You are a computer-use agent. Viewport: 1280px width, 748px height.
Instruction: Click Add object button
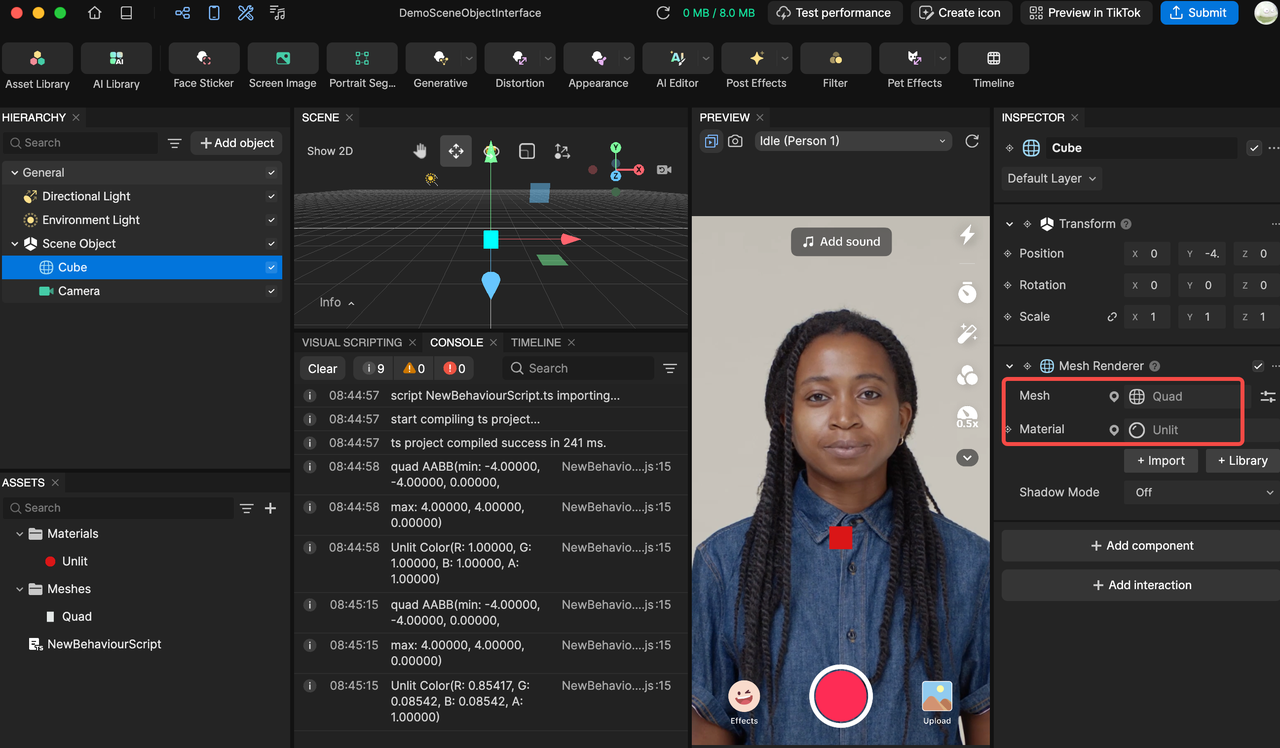point(237,143)
